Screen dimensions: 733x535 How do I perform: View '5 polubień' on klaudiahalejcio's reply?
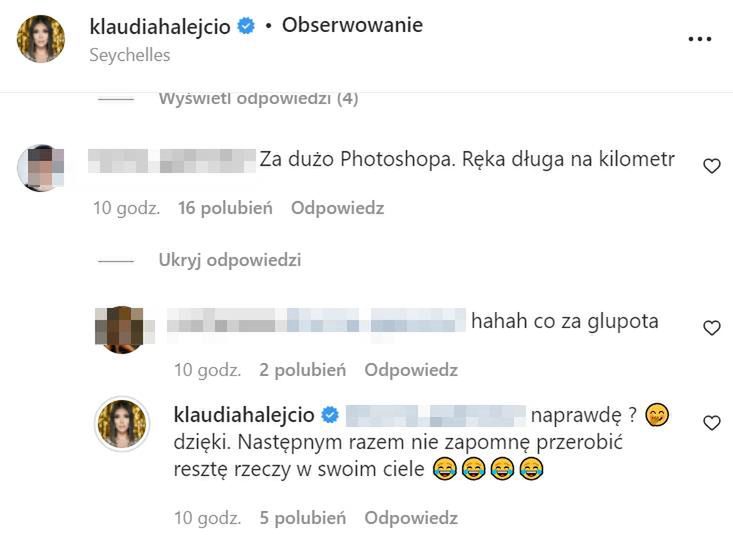[302, 518]
